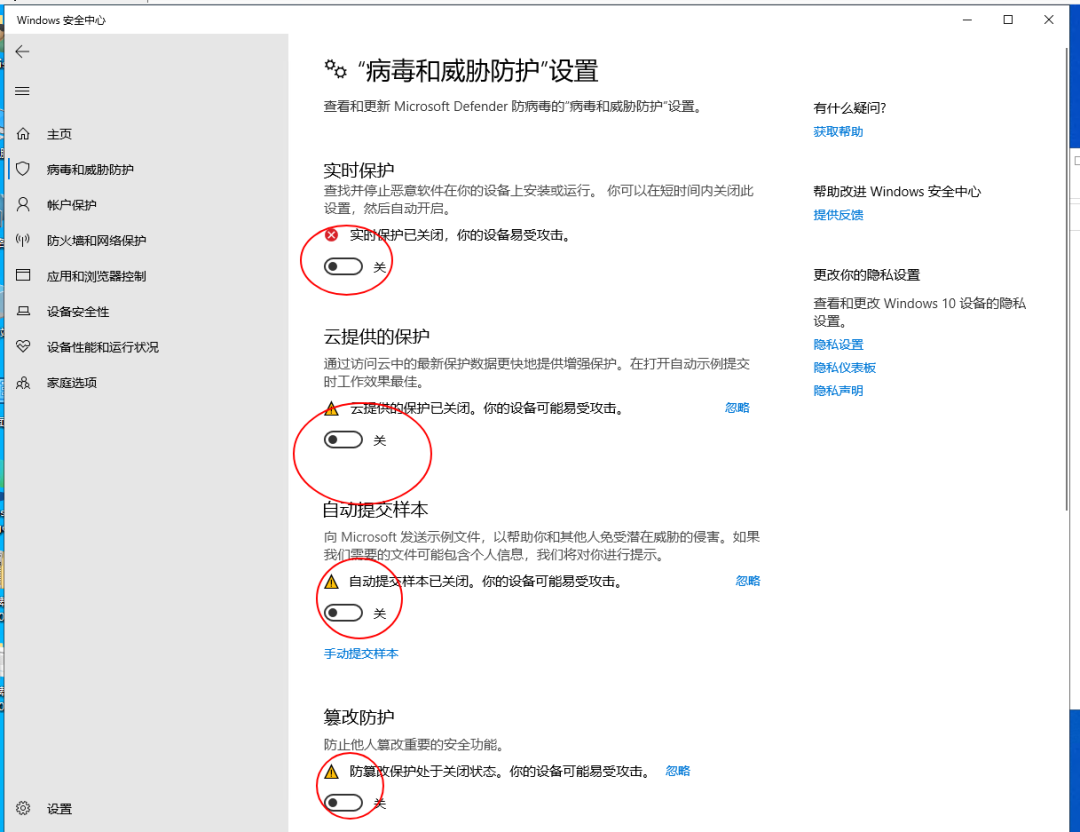Expand the sidebar hamburger menu

click(22, 90)
